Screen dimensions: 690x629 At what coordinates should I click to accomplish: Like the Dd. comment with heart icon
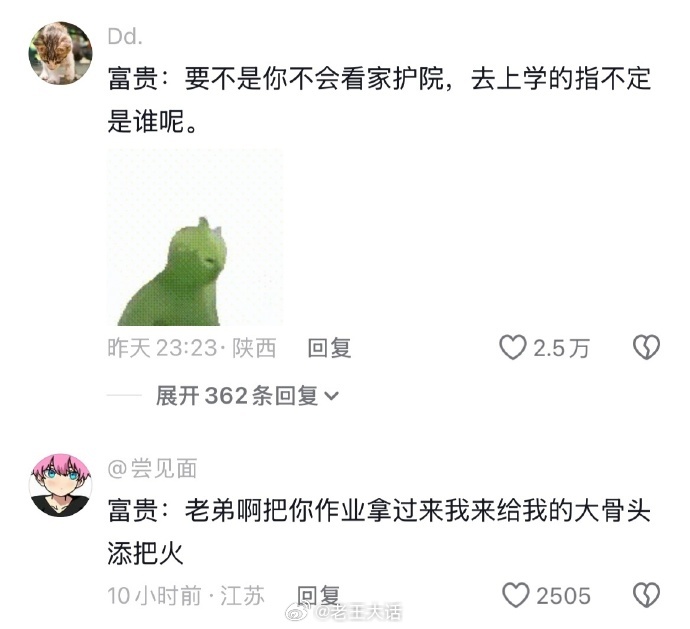click(x=513, y=347)
